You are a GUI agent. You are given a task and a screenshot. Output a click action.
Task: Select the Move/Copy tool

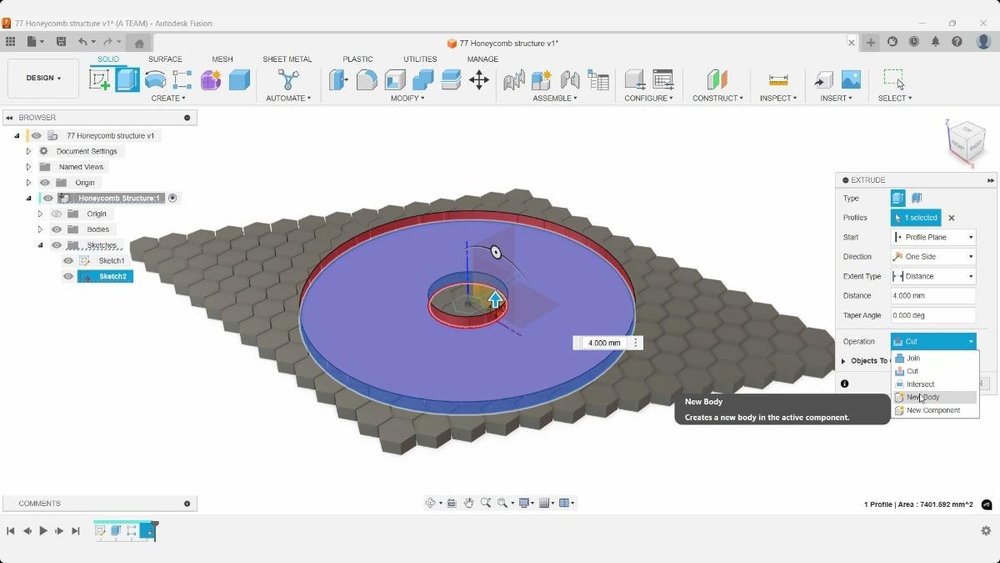(x=479, y=80)
